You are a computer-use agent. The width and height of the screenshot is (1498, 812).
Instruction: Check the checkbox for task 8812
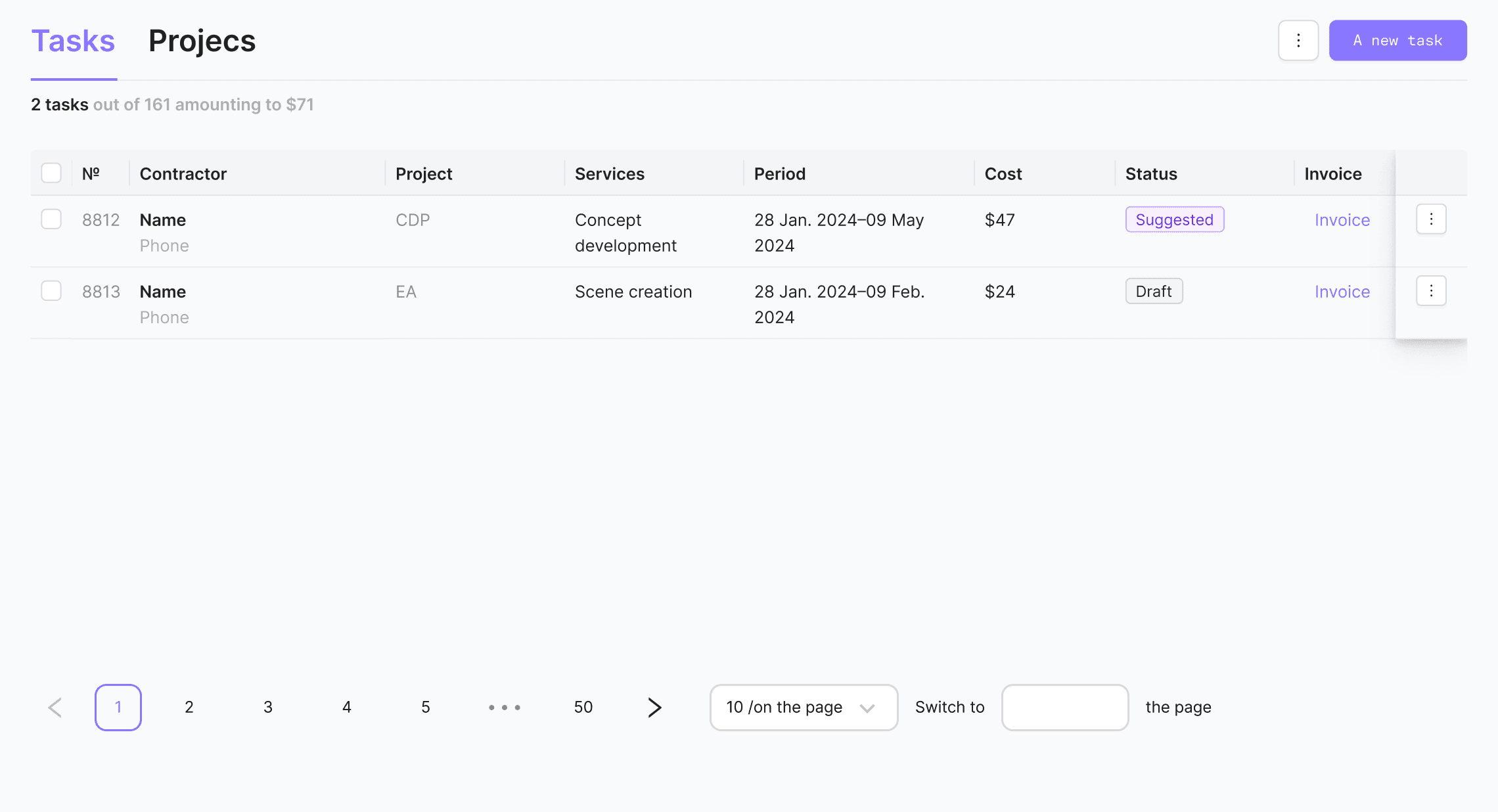51,219
